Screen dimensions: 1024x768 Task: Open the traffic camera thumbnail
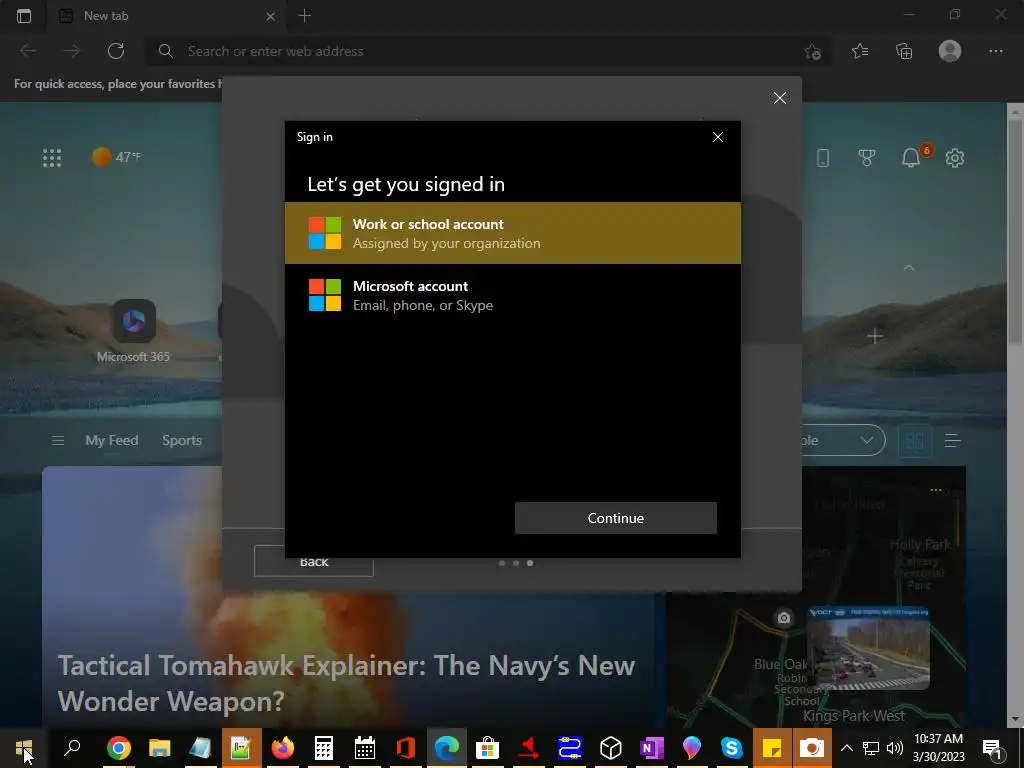(x=868, y=648)
